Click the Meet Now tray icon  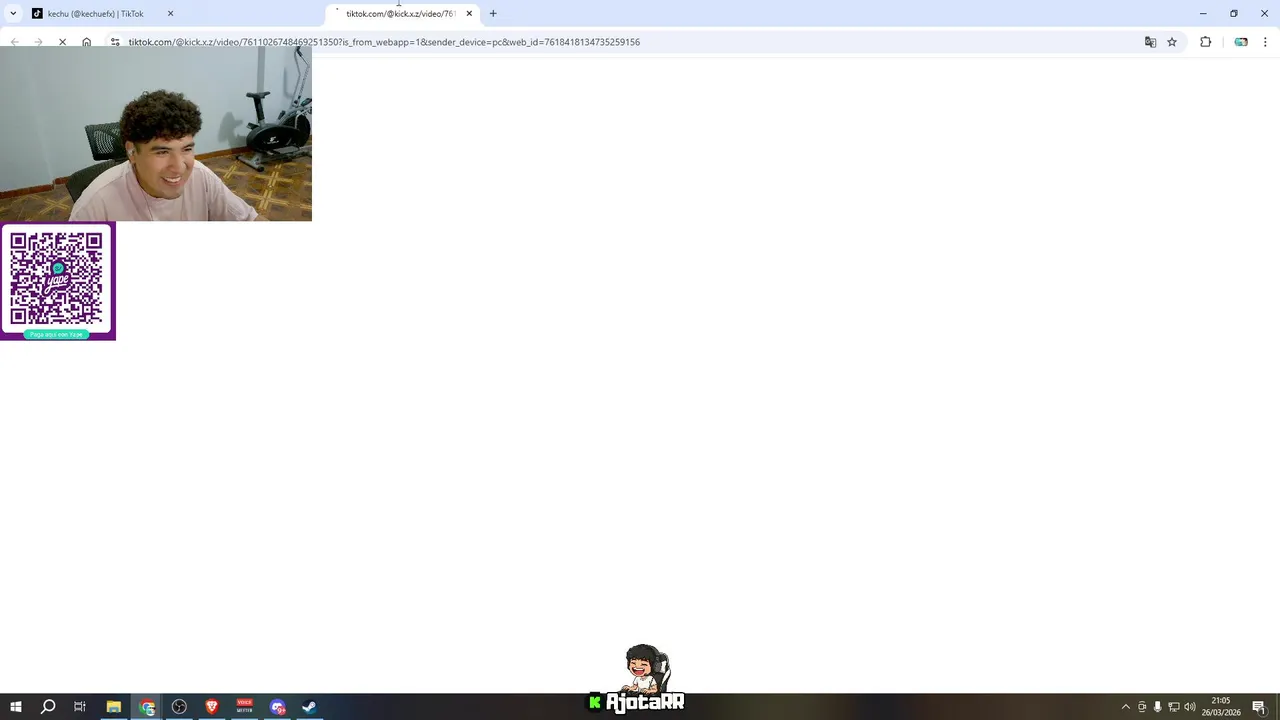[1142, 707]
